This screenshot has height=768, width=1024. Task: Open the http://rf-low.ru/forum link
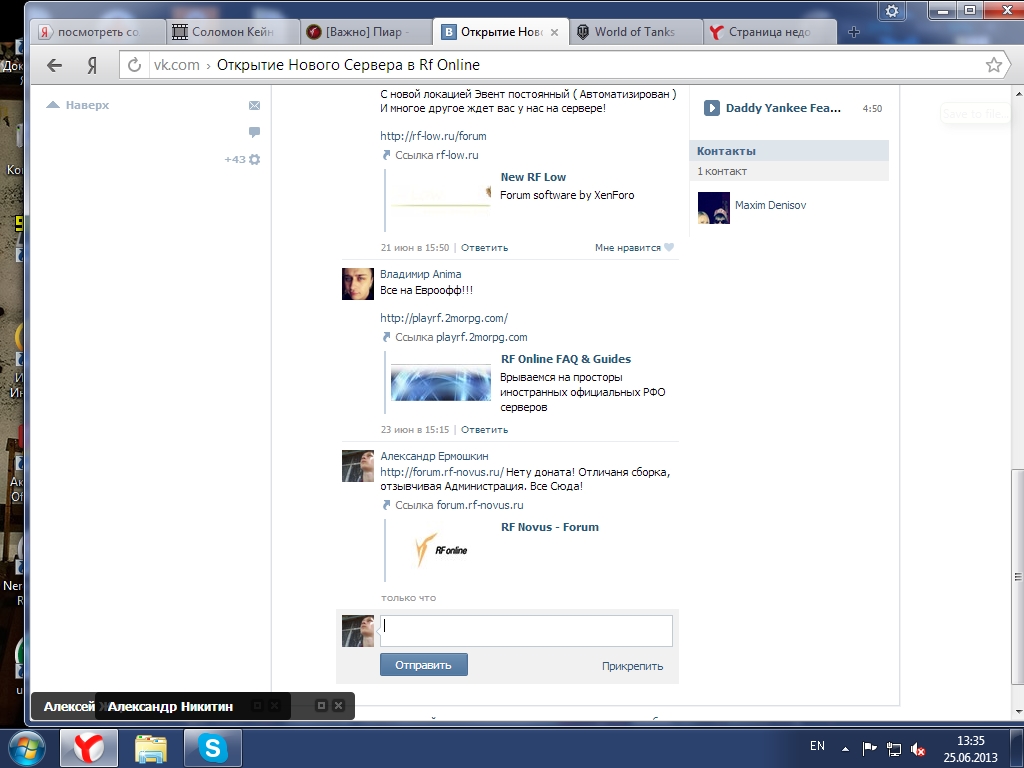[433, 136]
